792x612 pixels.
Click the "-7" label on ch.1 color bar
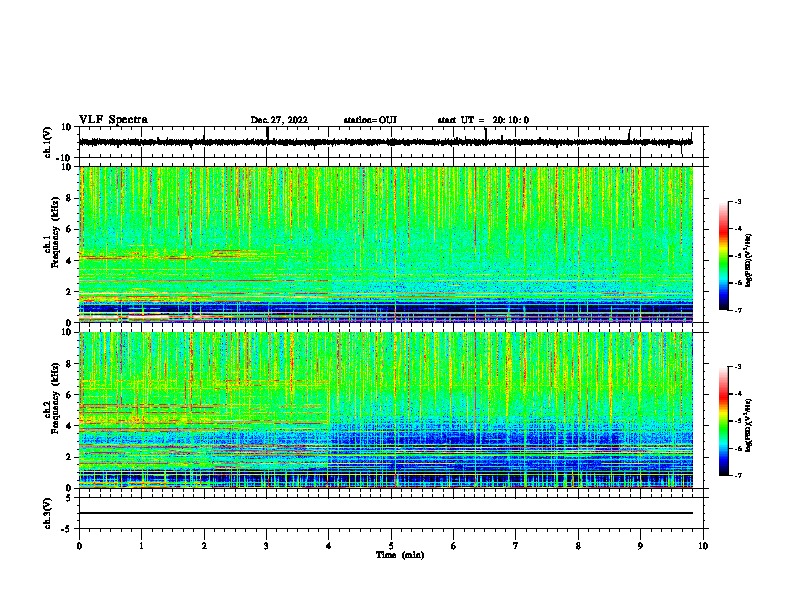(737, 310)
